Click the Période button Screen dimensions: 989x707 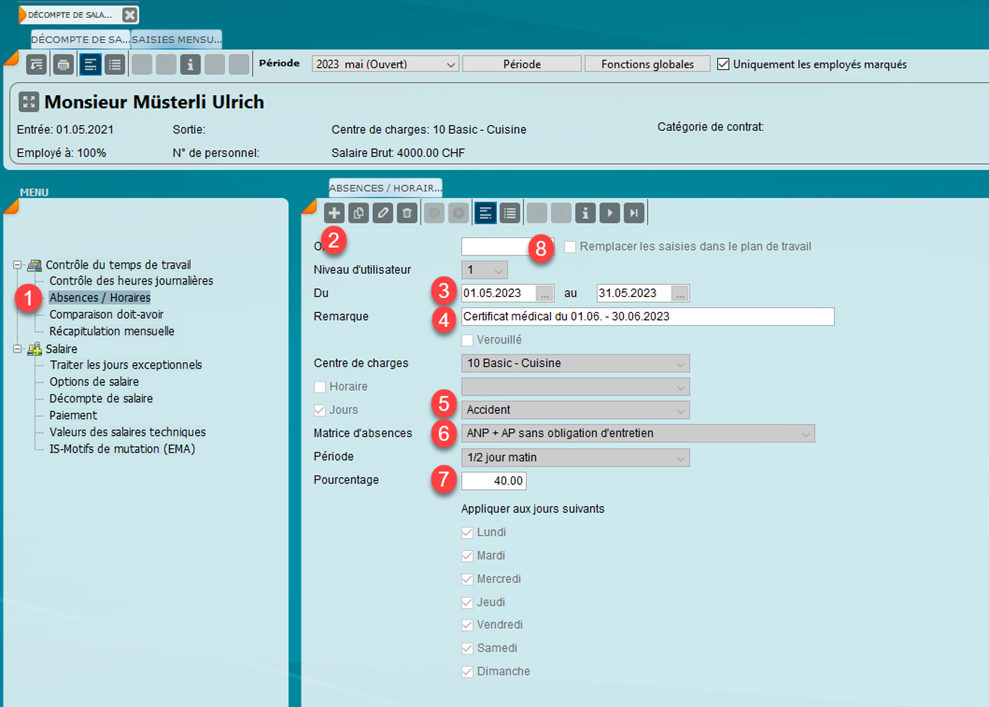521,64
